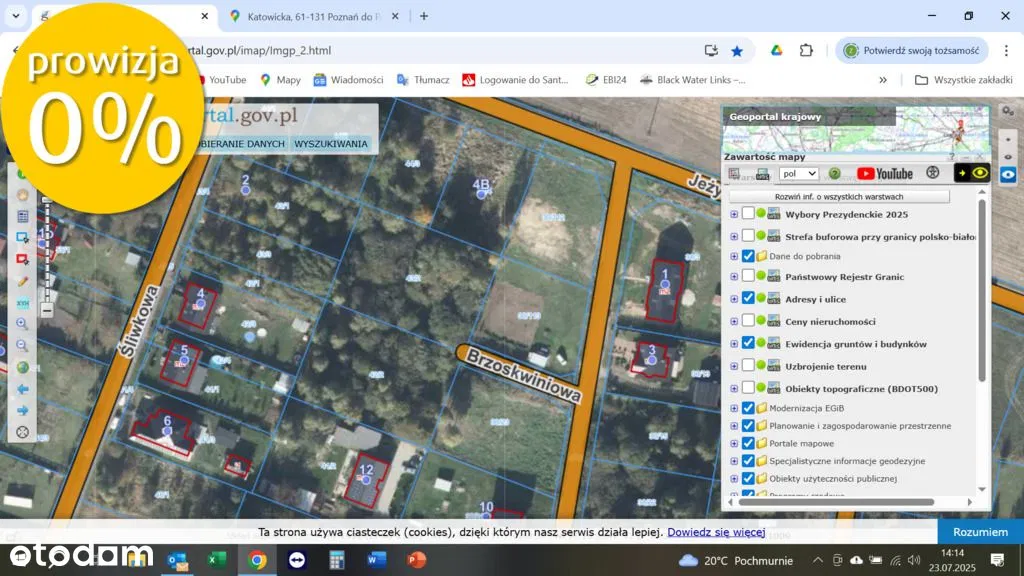Enable Wybory Prezydenckie 2025 layer
Viewport: 1024px width, 576px height.
pyautogui.click(x=748, y=213)
